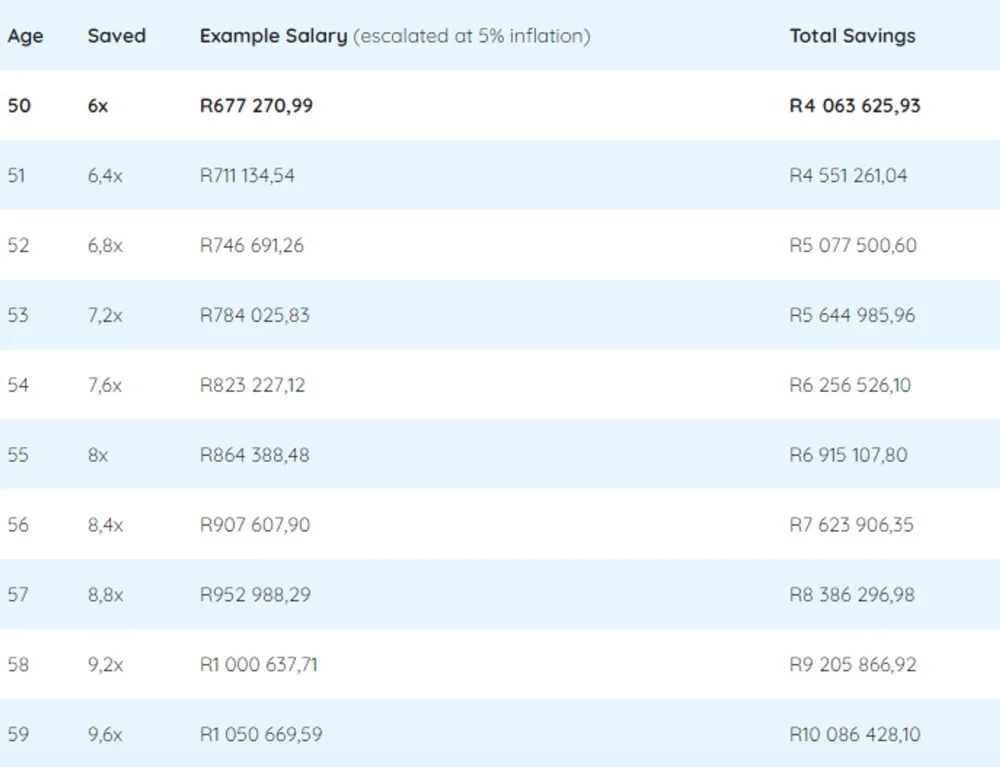This screenshot has height=767, width=1000.
Task: Select the age 58 cell
Action: pyautogui.click(x=18, y=664)
